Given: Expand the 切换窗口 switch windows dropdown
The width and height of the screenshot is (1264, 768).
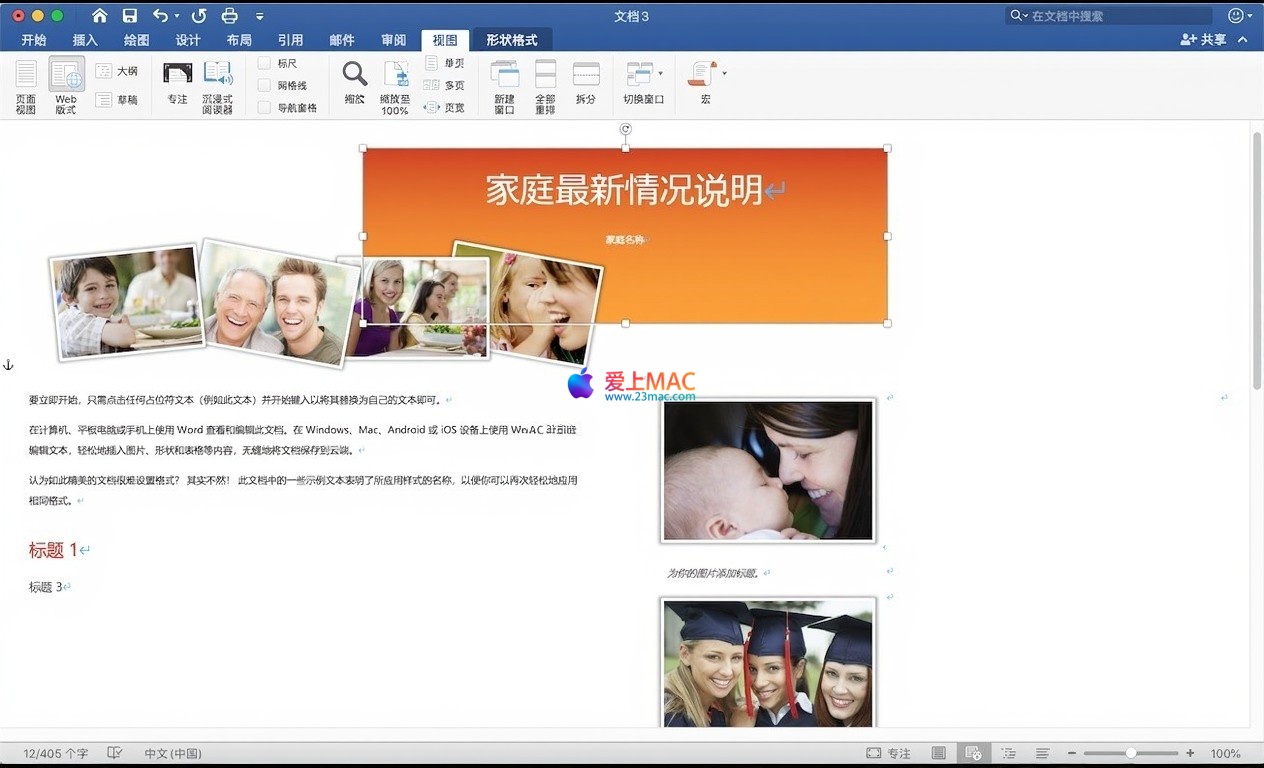Looking at the screenshot, I should coord(660,73).
